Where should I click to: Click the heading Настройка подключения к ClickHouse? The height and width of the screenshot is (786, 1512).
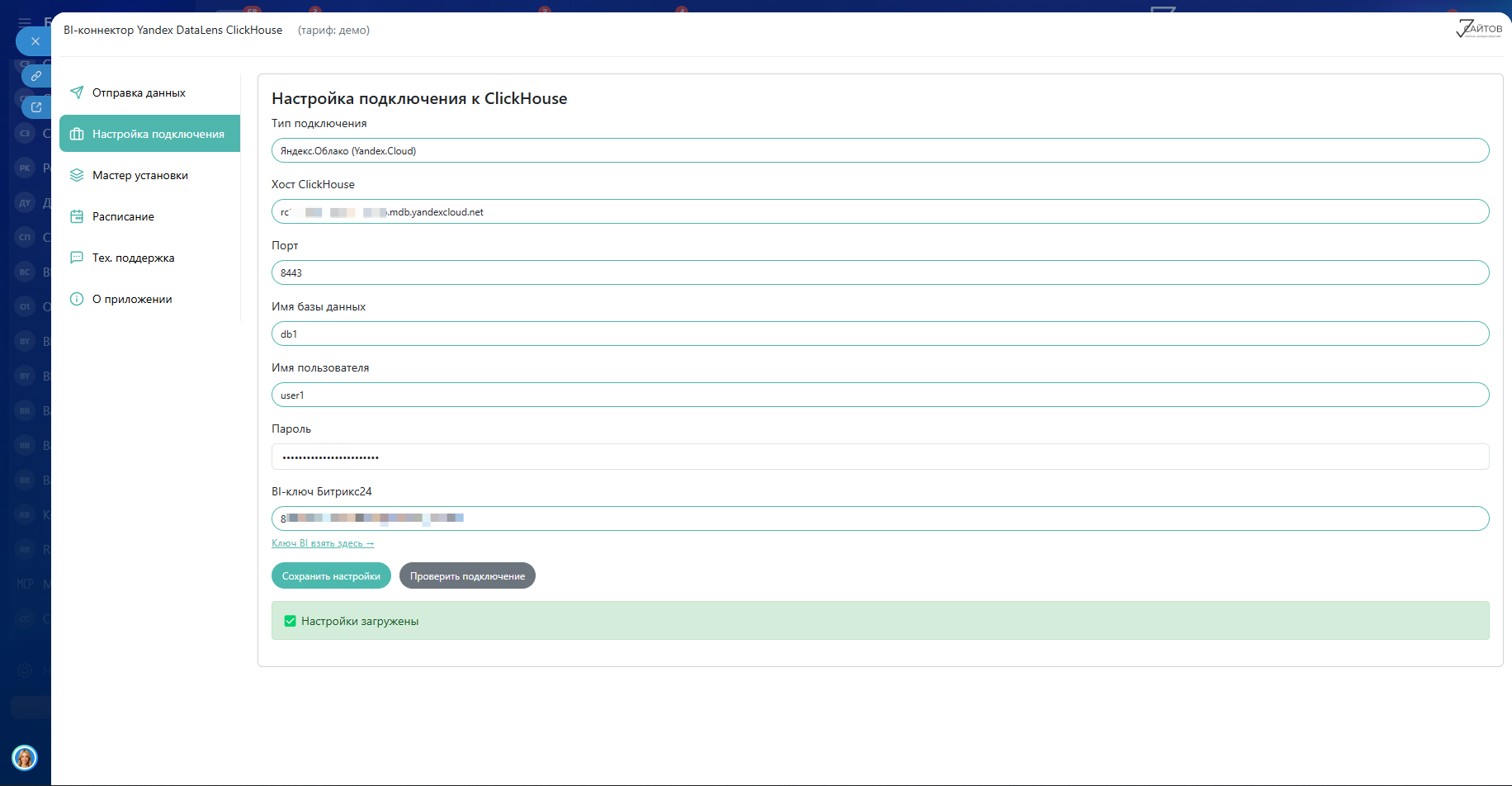(419, 98)
